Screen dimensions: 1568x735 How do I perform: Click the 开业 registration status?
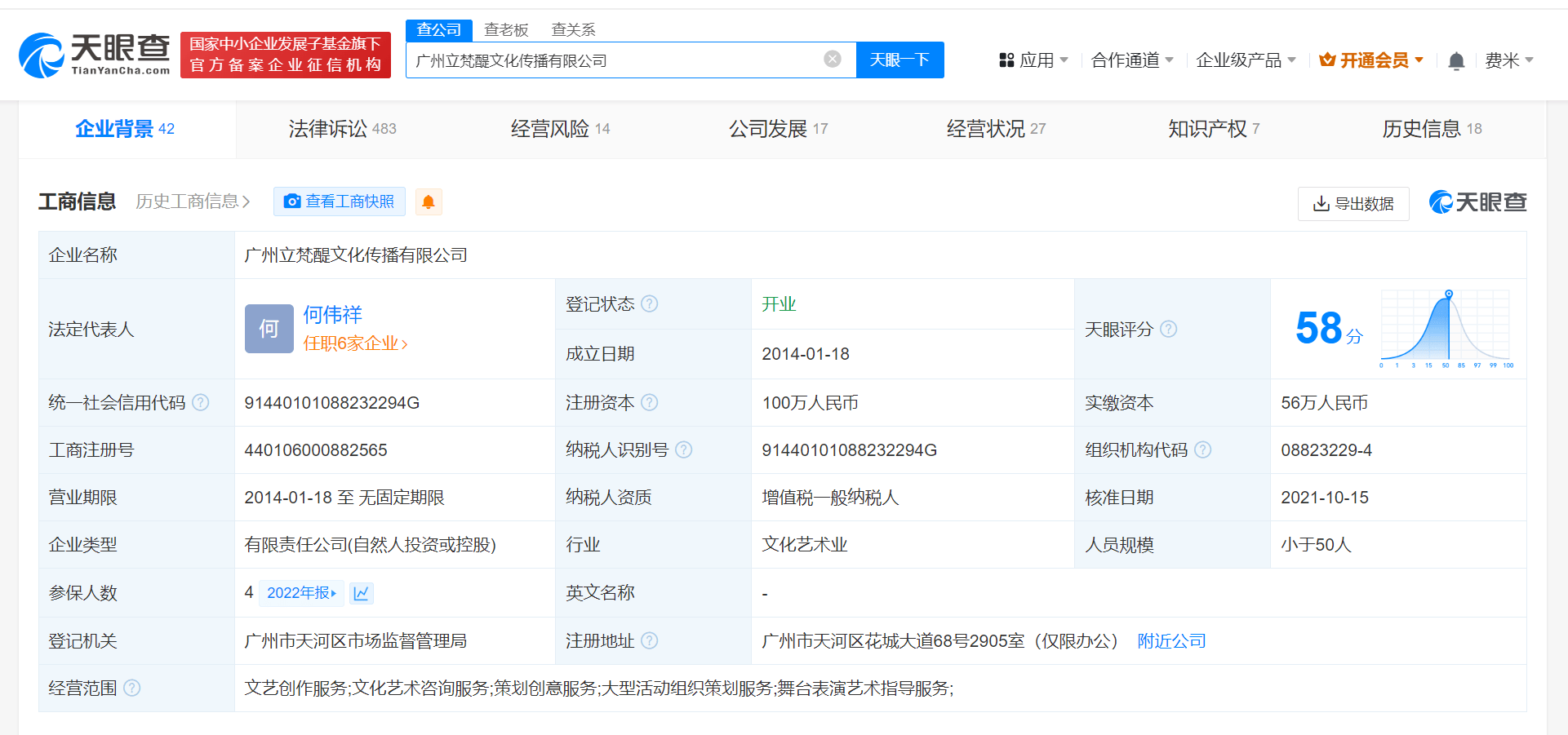tap(779, 304)
